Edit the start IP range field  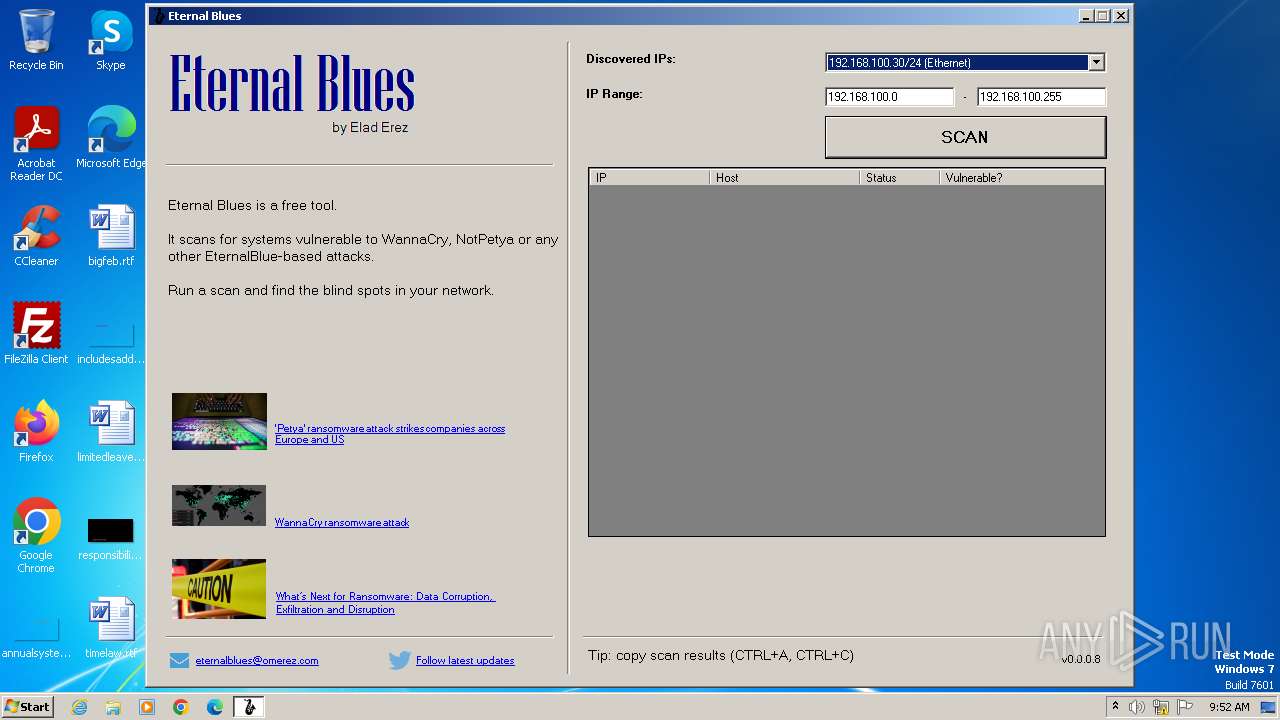click(x=889, y=97)
